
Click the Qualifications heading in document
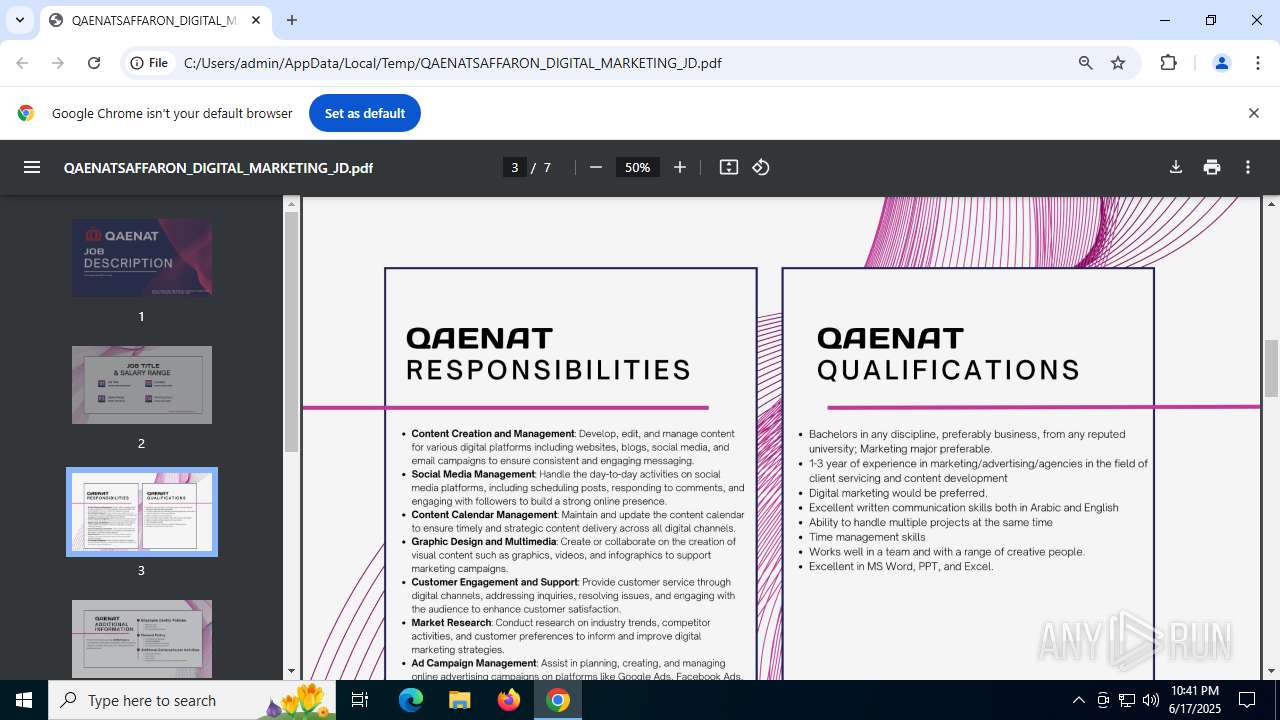pyautogui.click(x=948, y=370)
